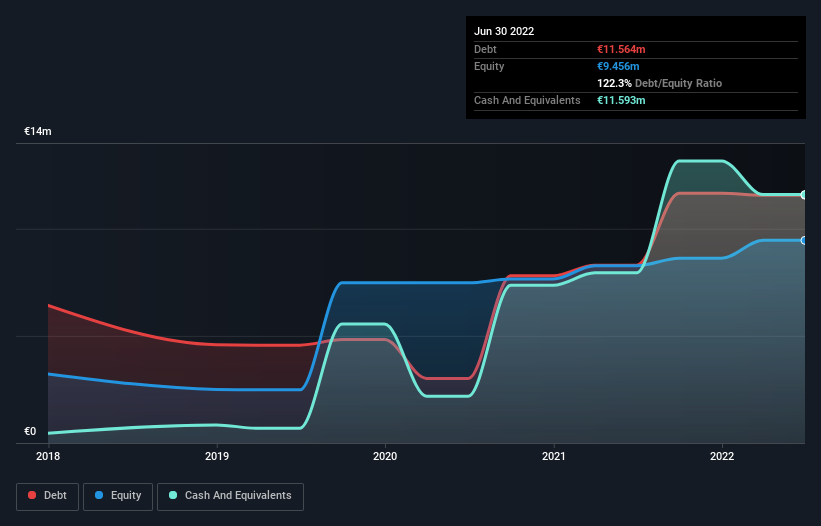Click the €11.593m cash value in tooltip
The image size is (821, 526).
point(621,100)
